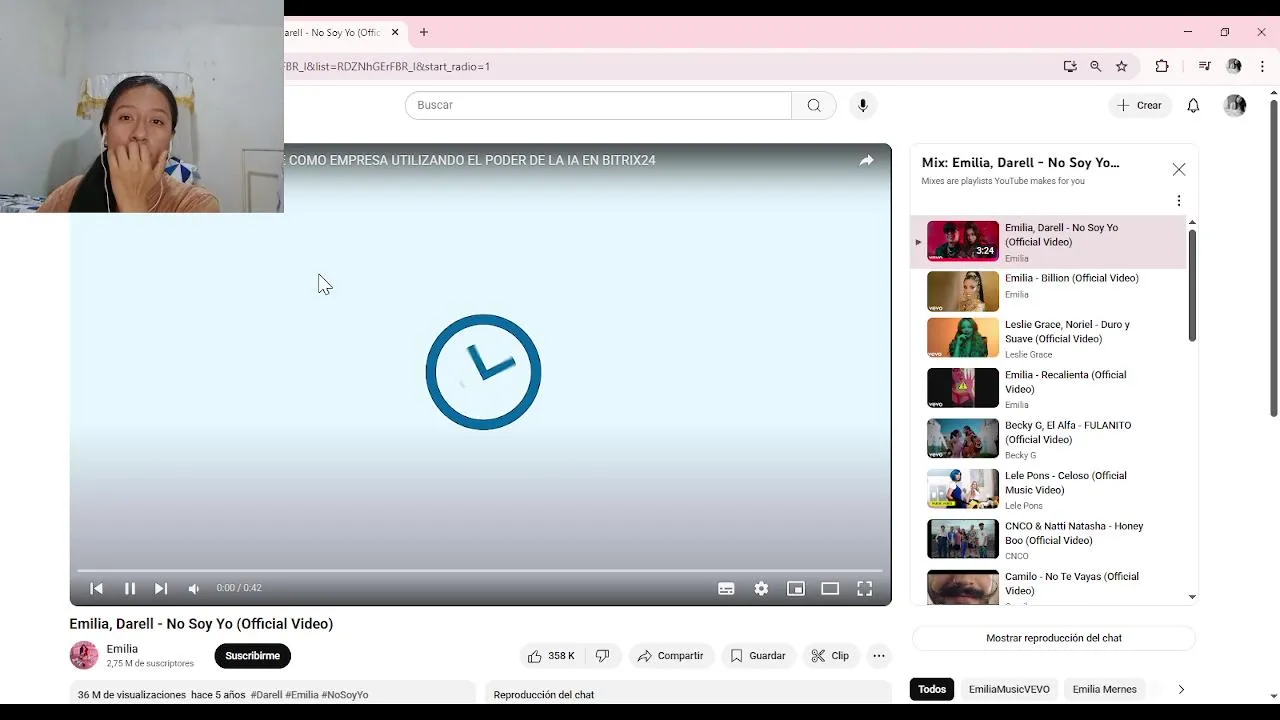The width and height of the screenshot is (1280, 720).
Task: Play Lele Pons - Celoso from the playlist
Action: (1048, 490)
